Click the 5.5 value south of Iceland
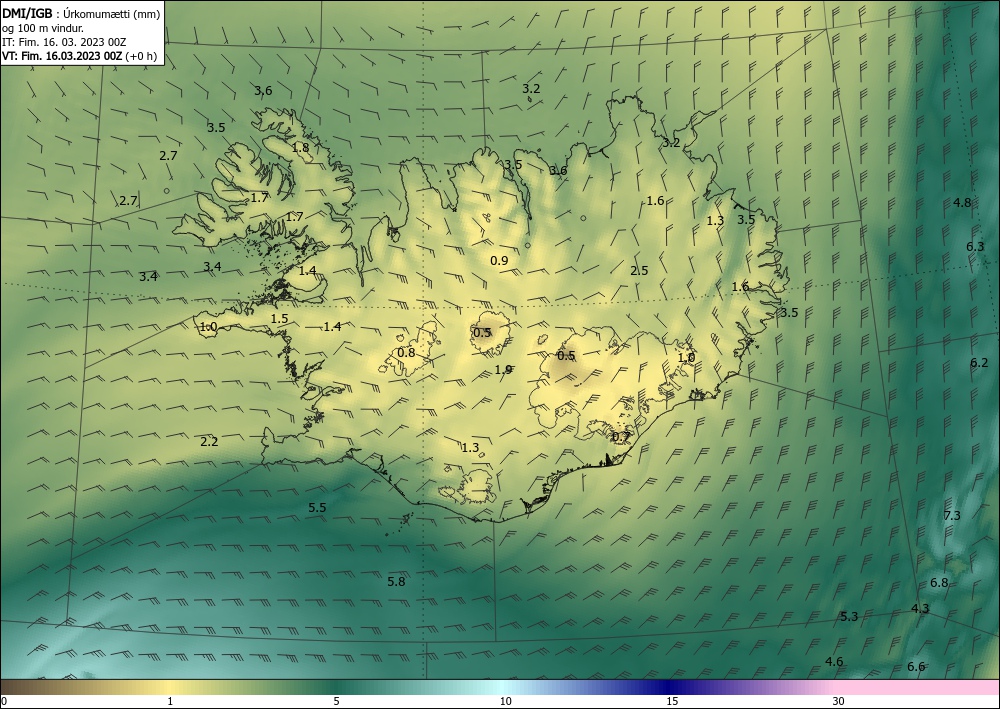The height and width of the screenshot is (709, 1000). 317,508
